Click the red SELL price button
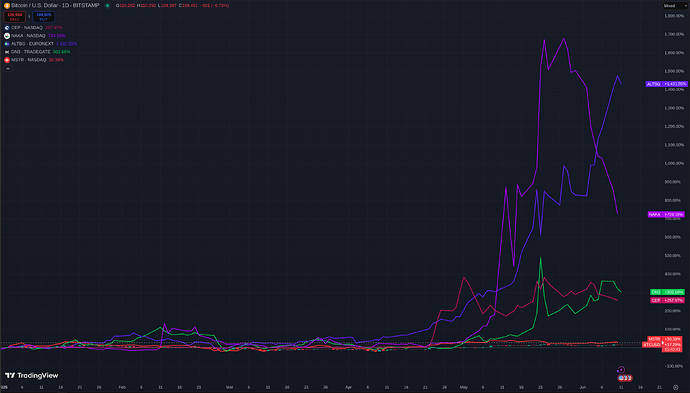 (x=15, y=17)
